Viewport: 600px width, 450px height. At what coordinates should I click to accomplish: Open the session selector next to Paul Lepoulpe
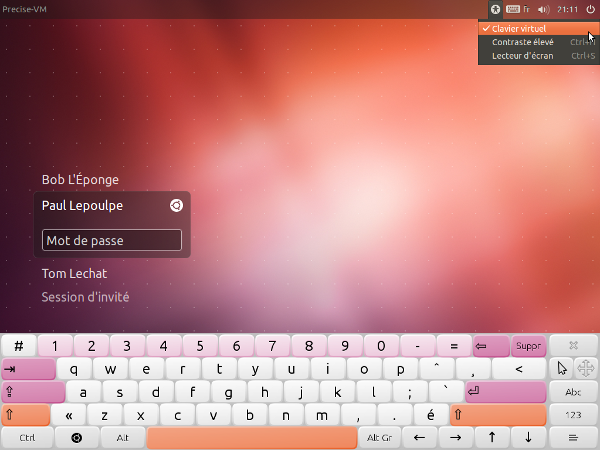176,205
